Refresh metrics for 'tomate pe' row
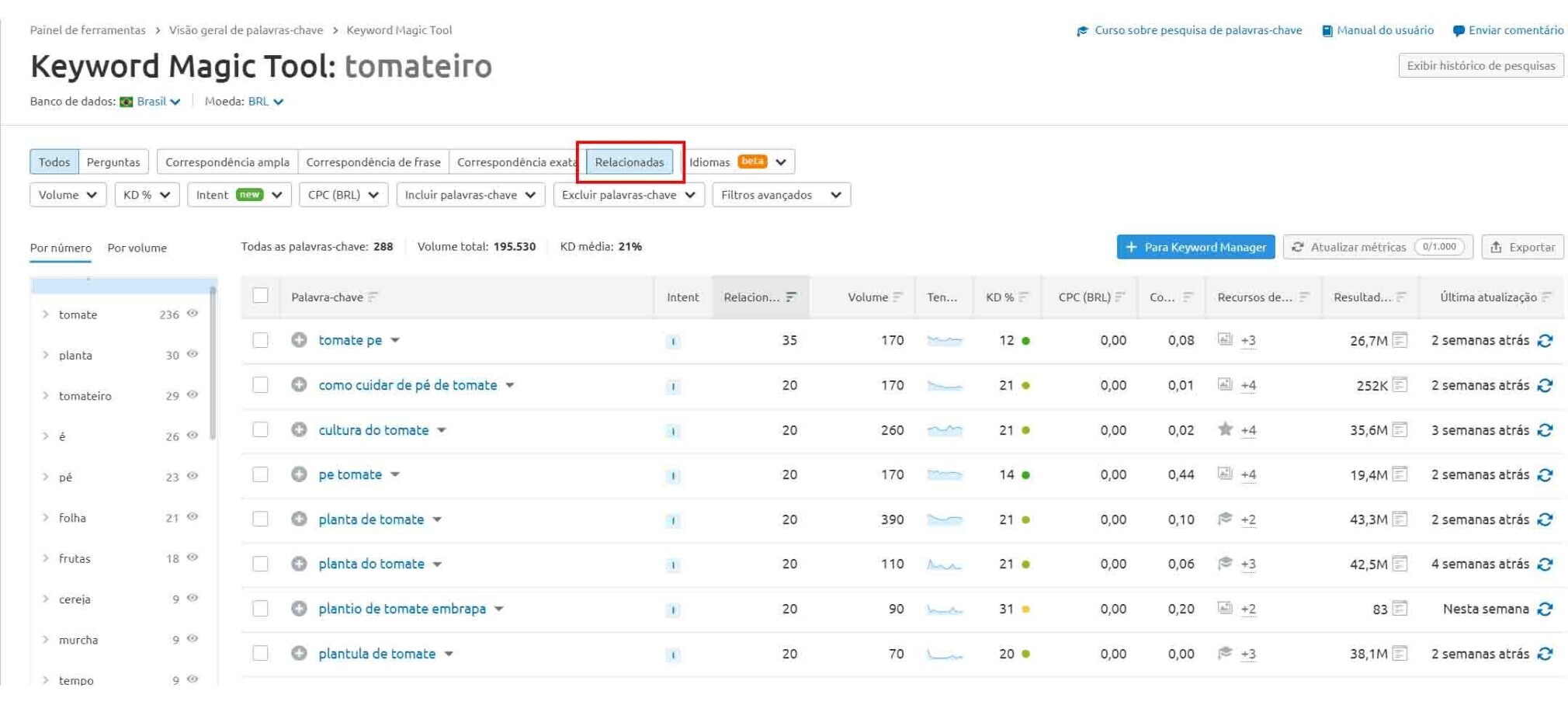1568x705 pixels. point(1545,341)
